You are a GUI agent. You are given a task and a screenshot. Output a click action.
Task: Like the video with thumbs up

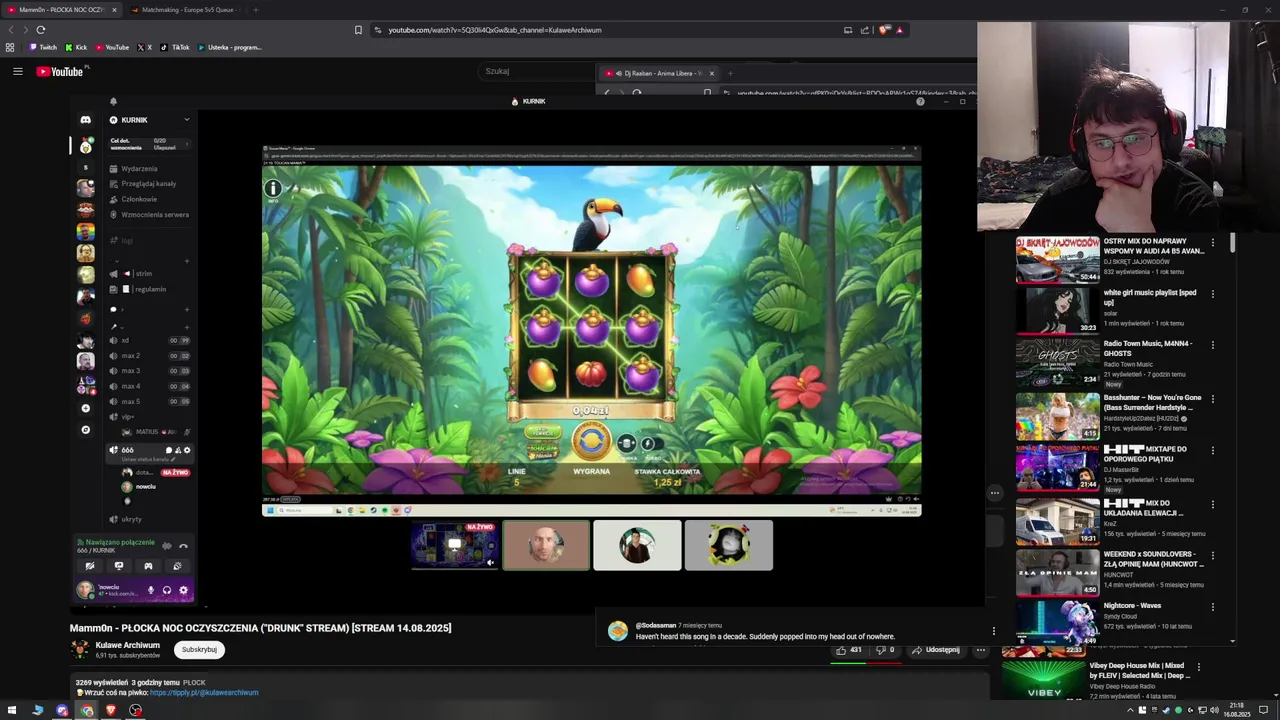(849, 650)
